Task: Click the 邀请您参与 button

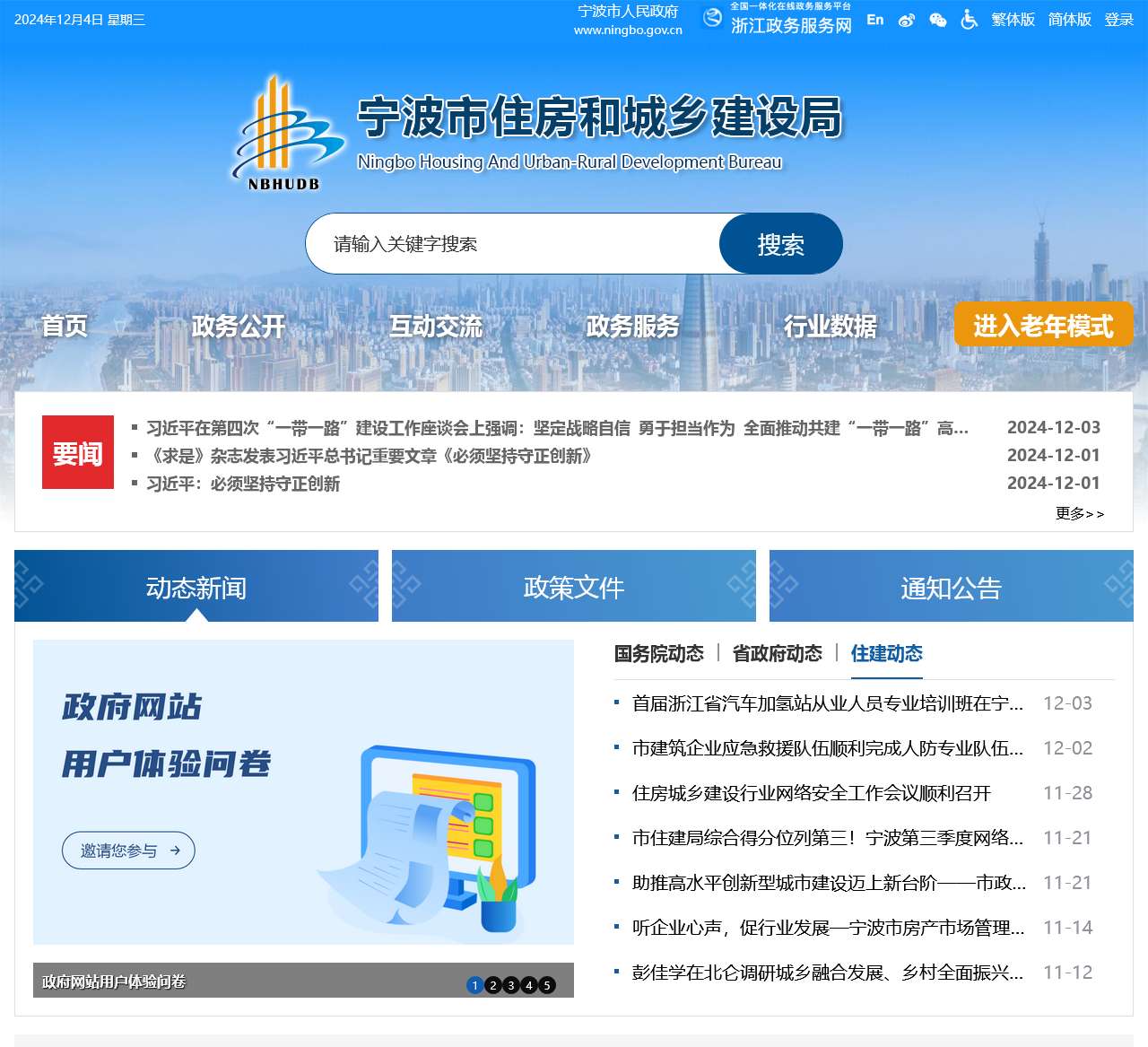Action: [128, 851]
